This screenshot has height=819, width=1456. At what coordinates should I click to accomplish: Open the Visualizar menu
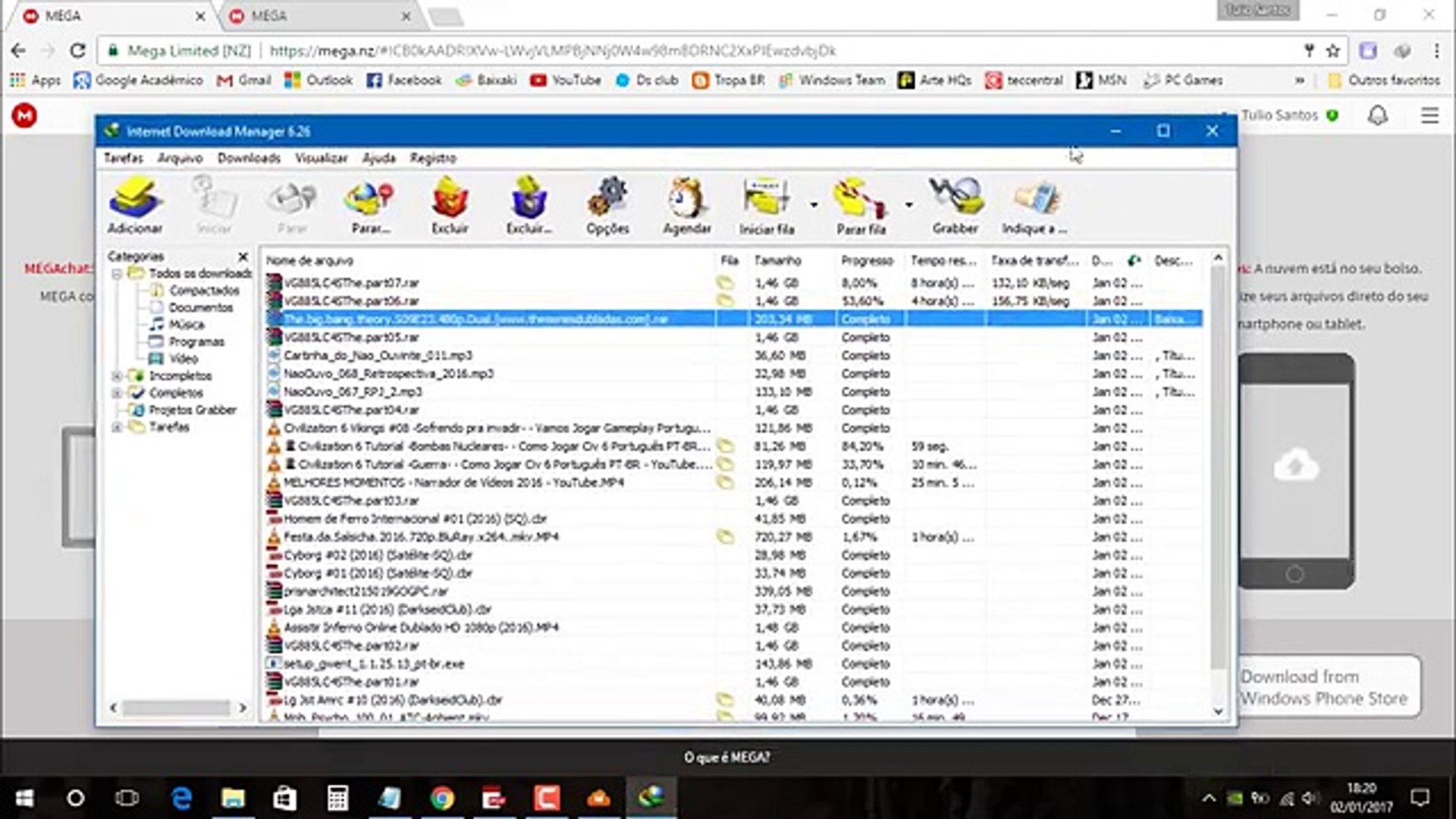pos(321,158)
